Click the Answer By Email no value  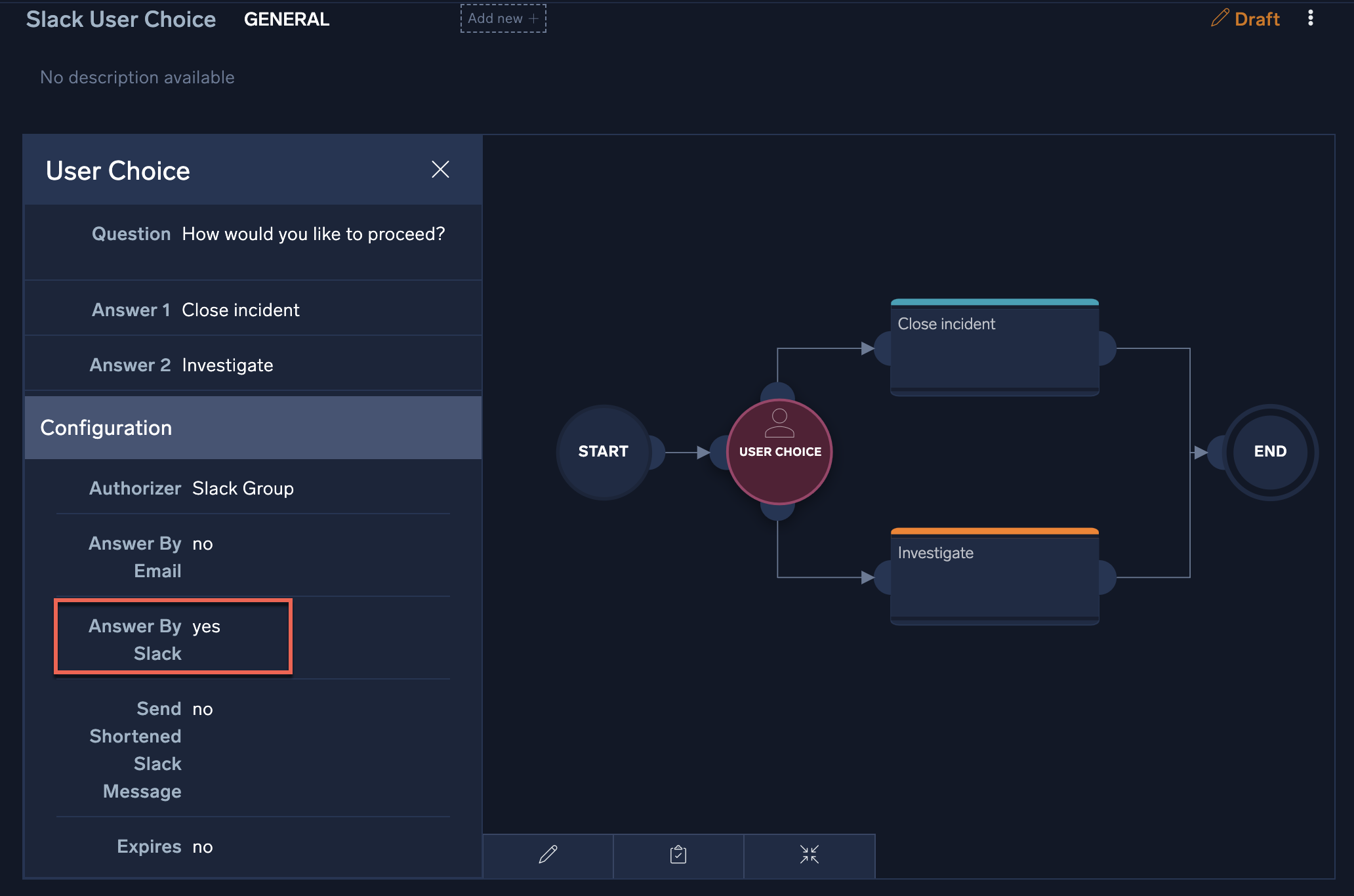pos(202,544)
